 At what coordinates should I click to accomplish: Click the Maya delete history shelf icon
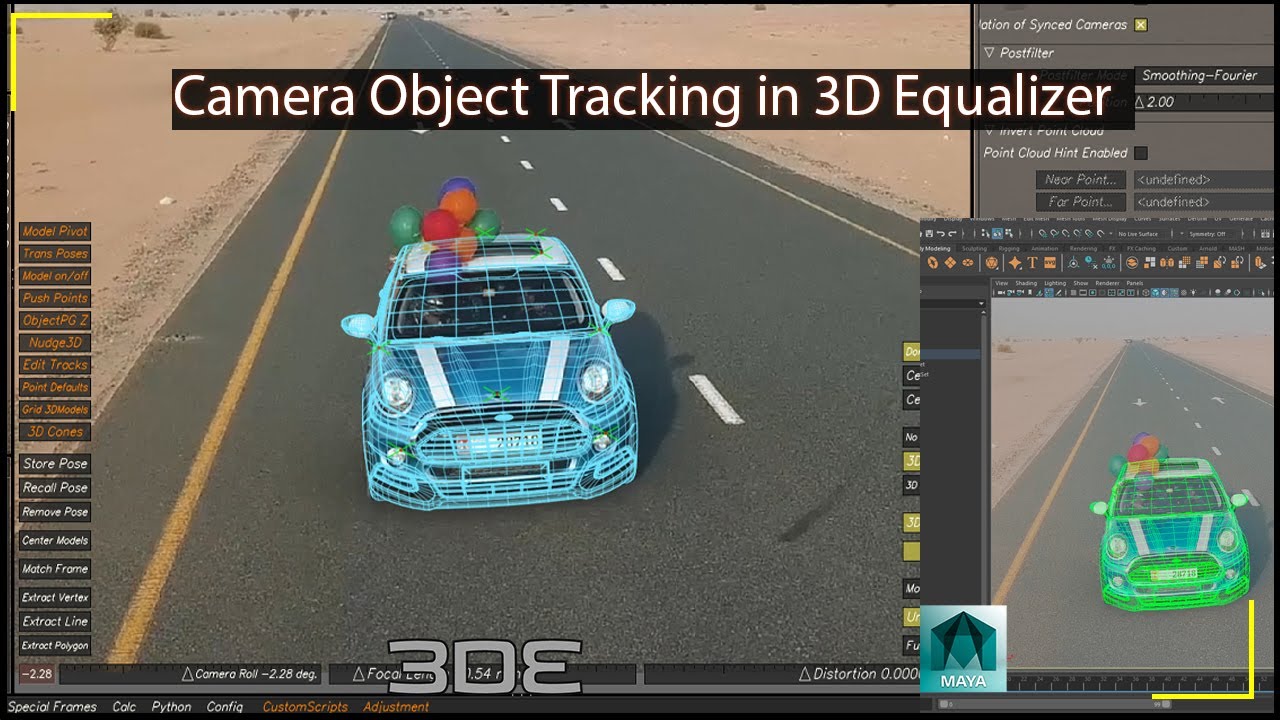(x=1091, y=263)
